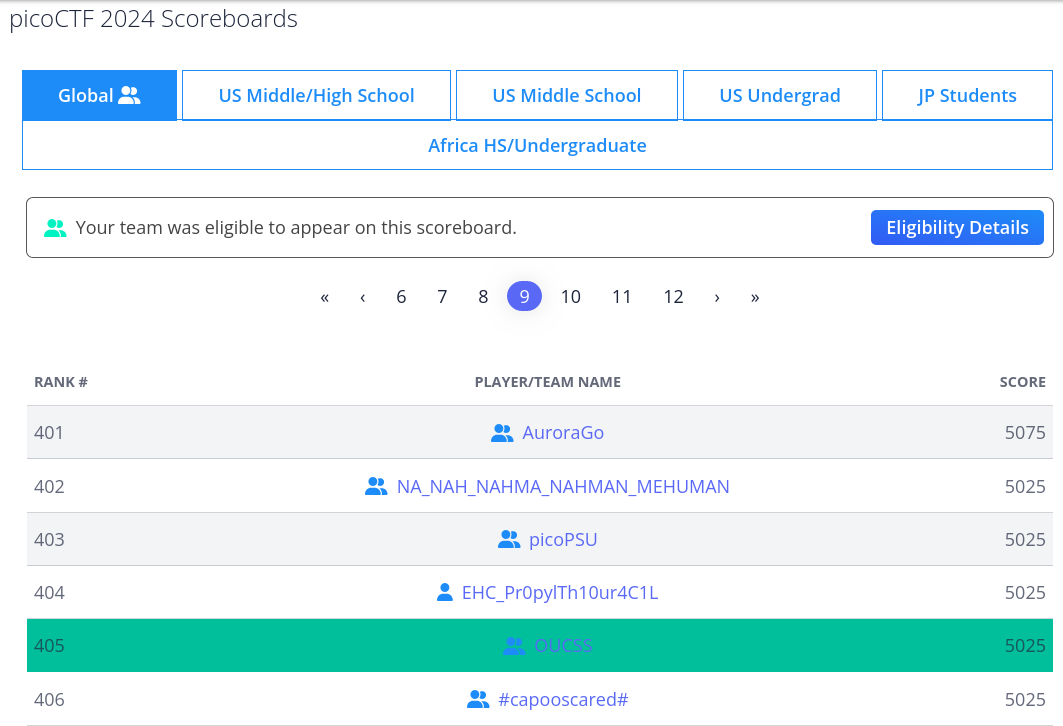Screen dimensions: 1063x726
Task: Go to previous page with ‹ arrow
Action: coord(363,297)
